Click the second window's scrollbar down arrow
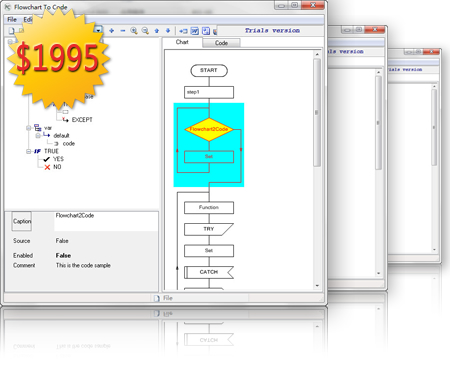The image size is (450, 365). (x=378, y=273)
